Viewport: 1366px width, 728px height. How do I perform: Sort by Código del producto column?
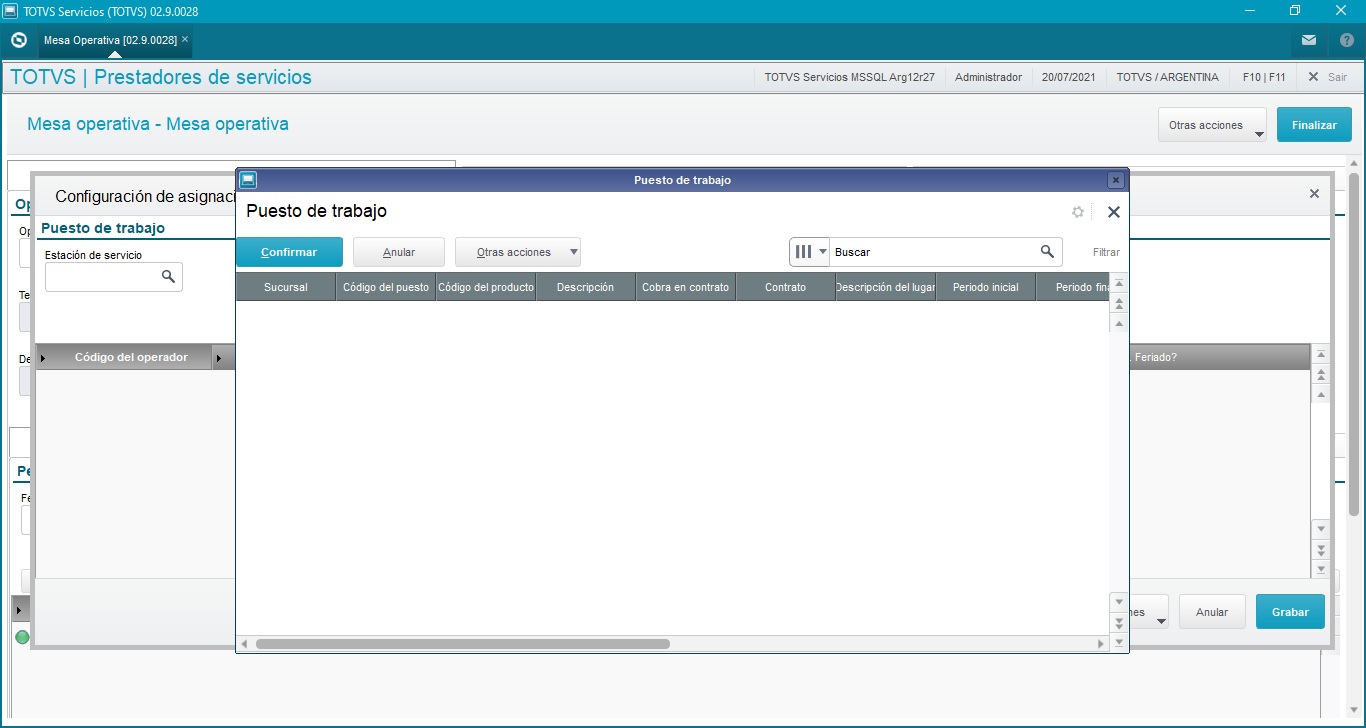[486, 287]
